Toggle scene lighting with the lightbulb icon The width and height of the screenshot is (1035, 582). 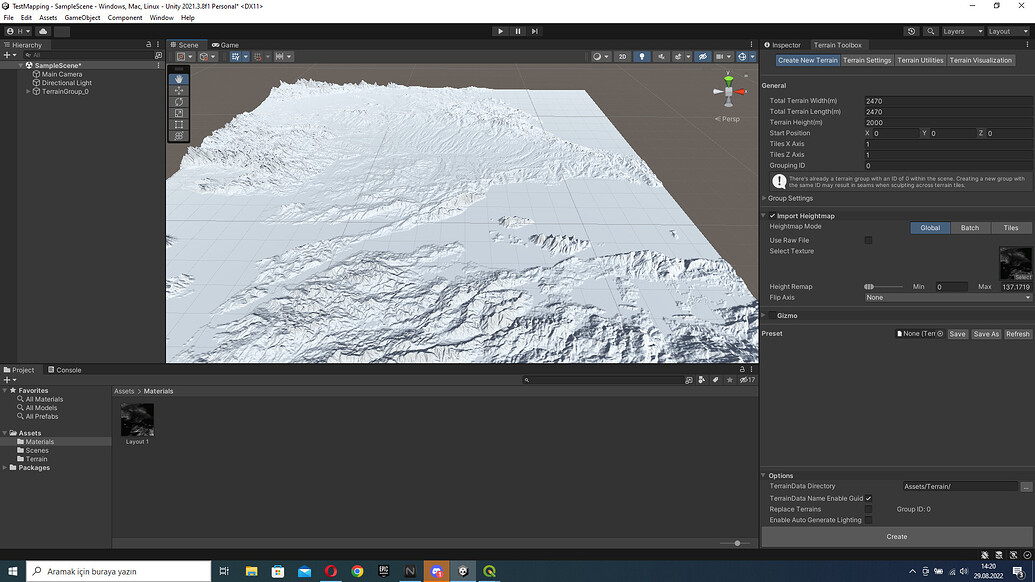tap(642, 57)
